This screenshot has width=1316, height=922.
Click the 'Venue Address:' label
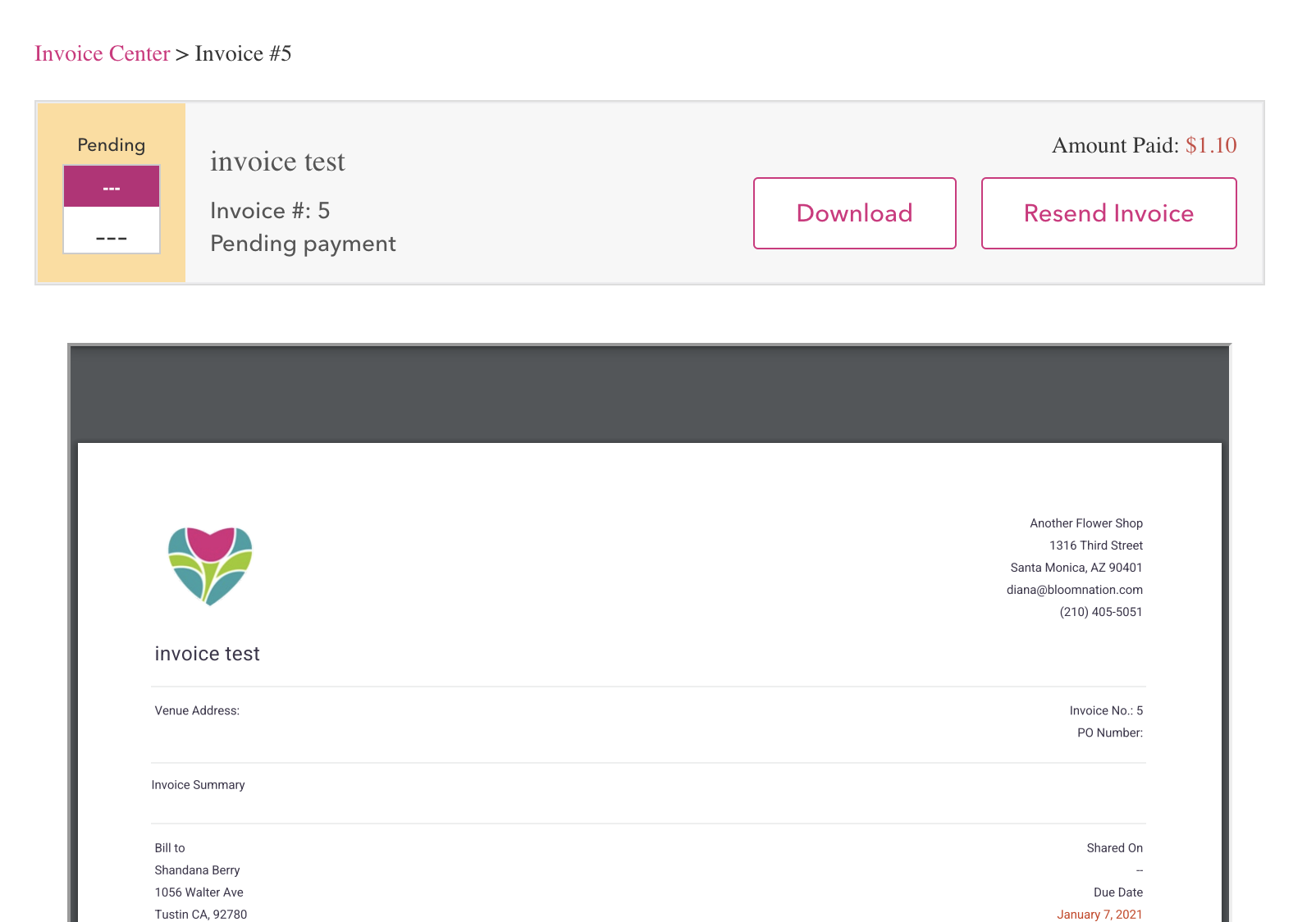click(x=197, y=711)
